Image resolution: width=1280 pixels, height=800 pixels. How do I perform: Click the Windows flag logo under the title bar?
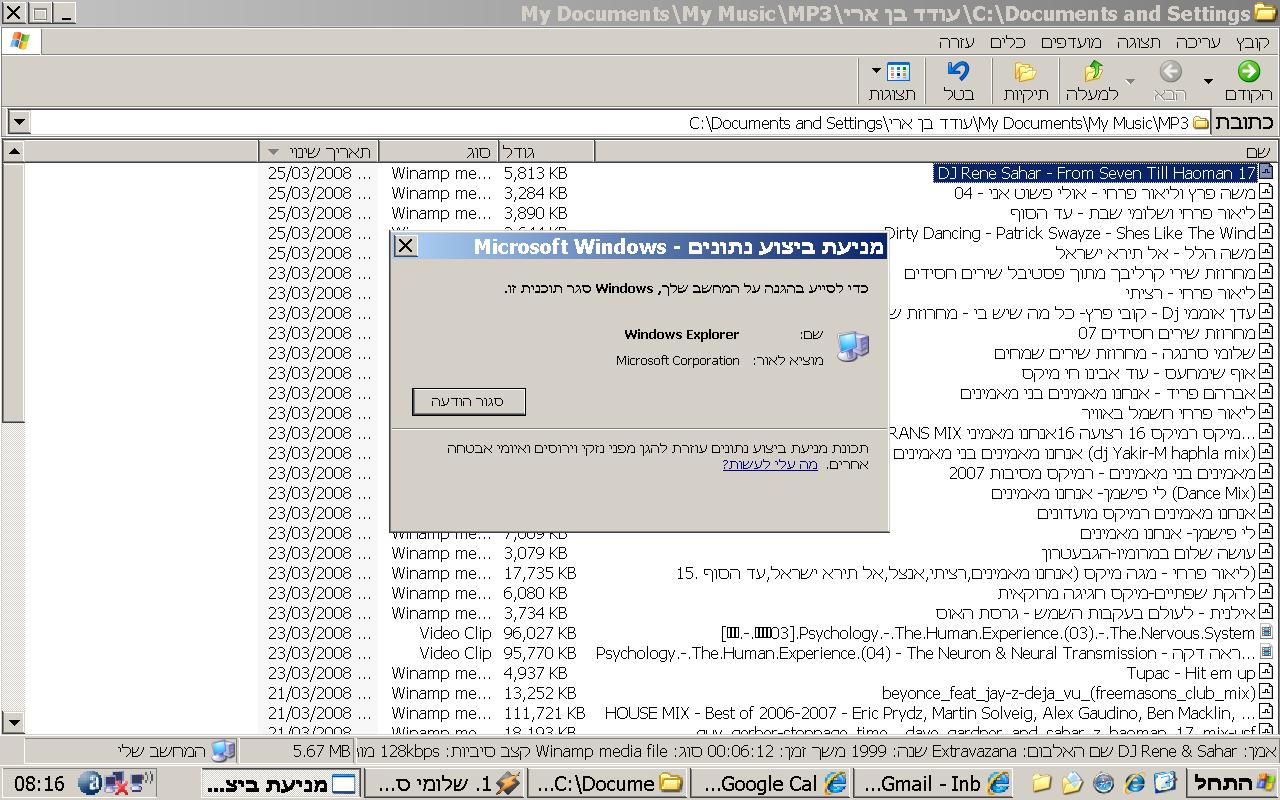click(x=19, y=41)
